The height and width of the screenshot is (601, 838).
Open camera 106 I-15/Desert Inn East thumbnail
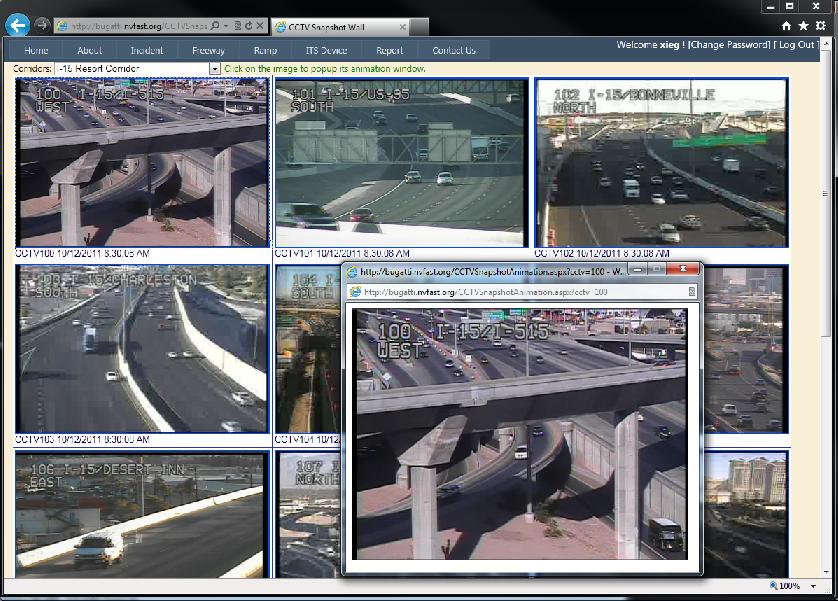pos(142,514)
